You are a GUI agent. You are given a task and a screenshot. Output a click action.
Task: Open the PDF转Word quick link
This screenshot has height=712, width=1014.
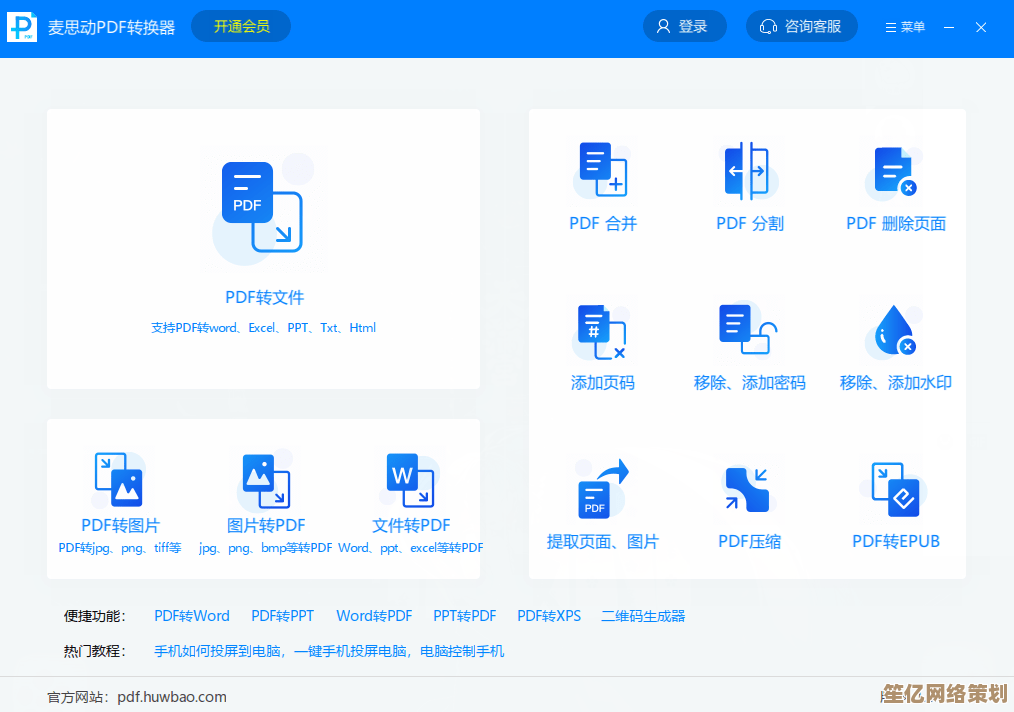click(x=192, y=616)
